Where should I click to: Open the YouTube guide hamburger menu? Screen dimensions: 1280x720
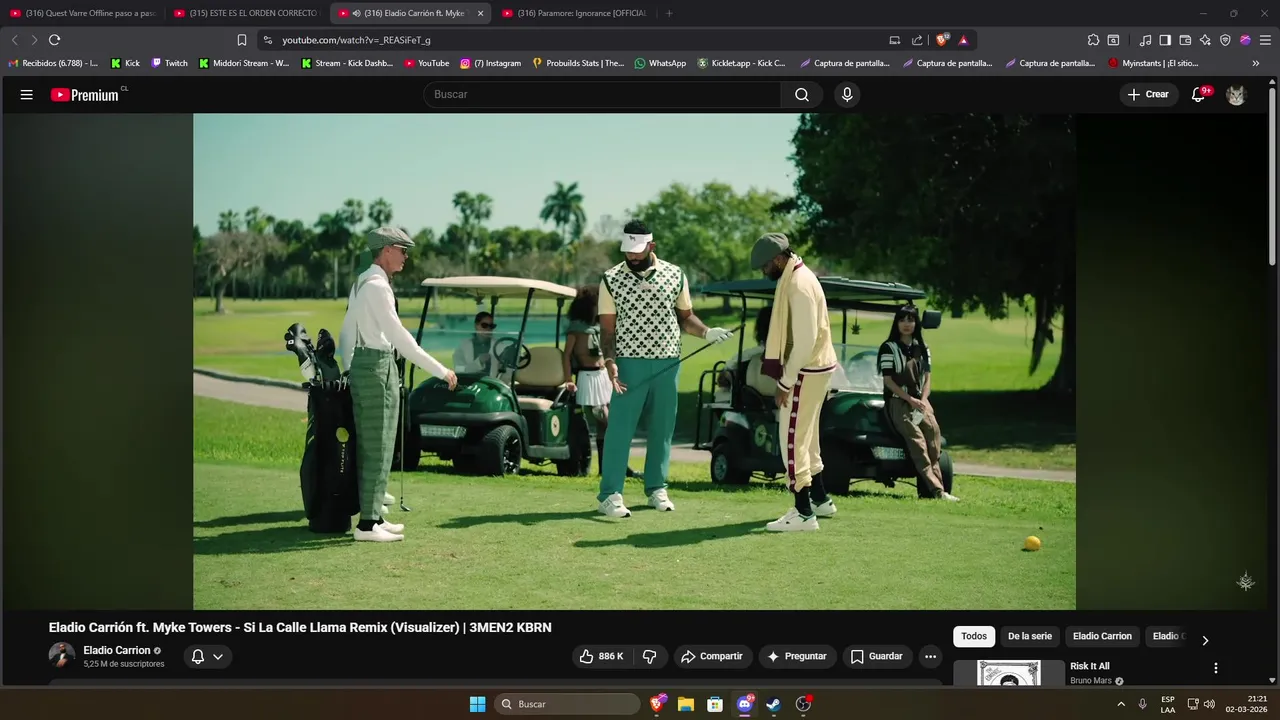point(27,94)
